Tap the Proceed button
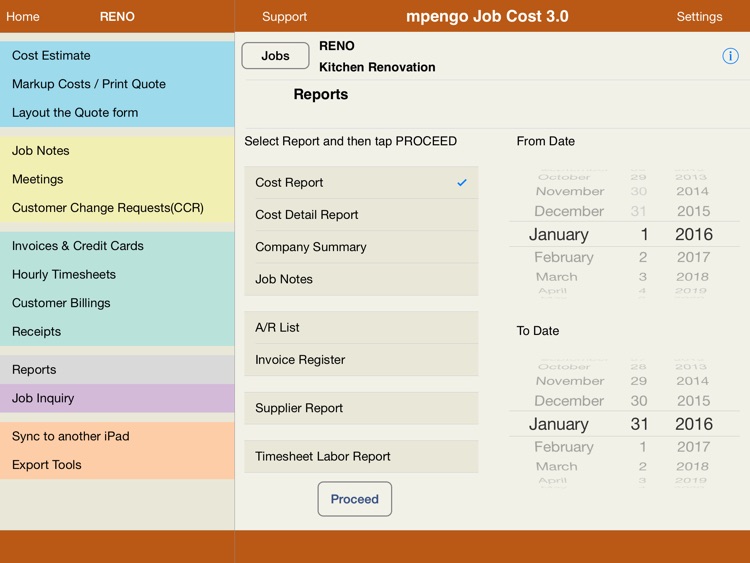This screenshot has height=563, width=750. 354,499
